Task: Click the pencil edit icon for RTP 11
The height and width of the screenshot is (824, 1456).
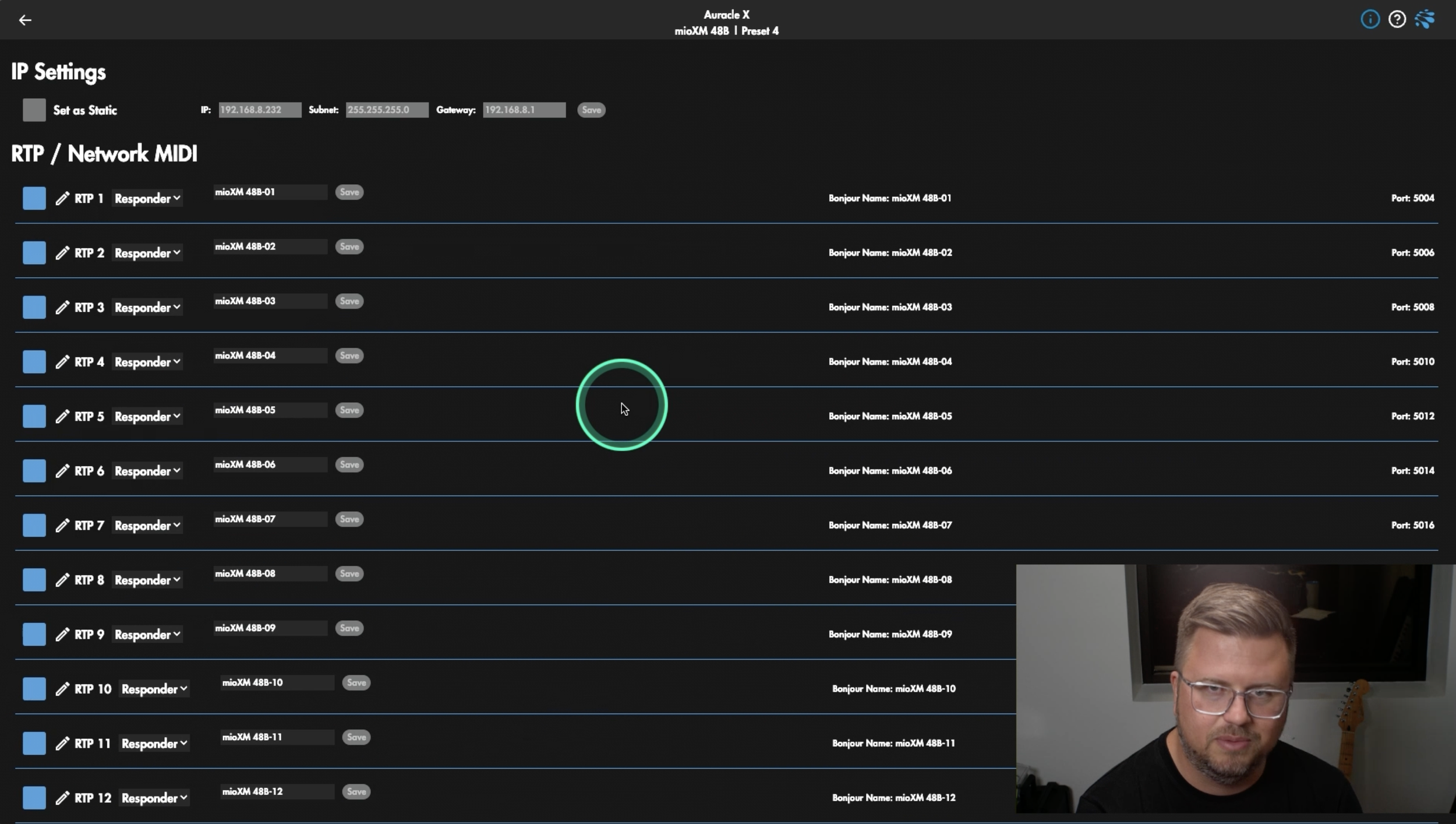Action: point(62,744)
